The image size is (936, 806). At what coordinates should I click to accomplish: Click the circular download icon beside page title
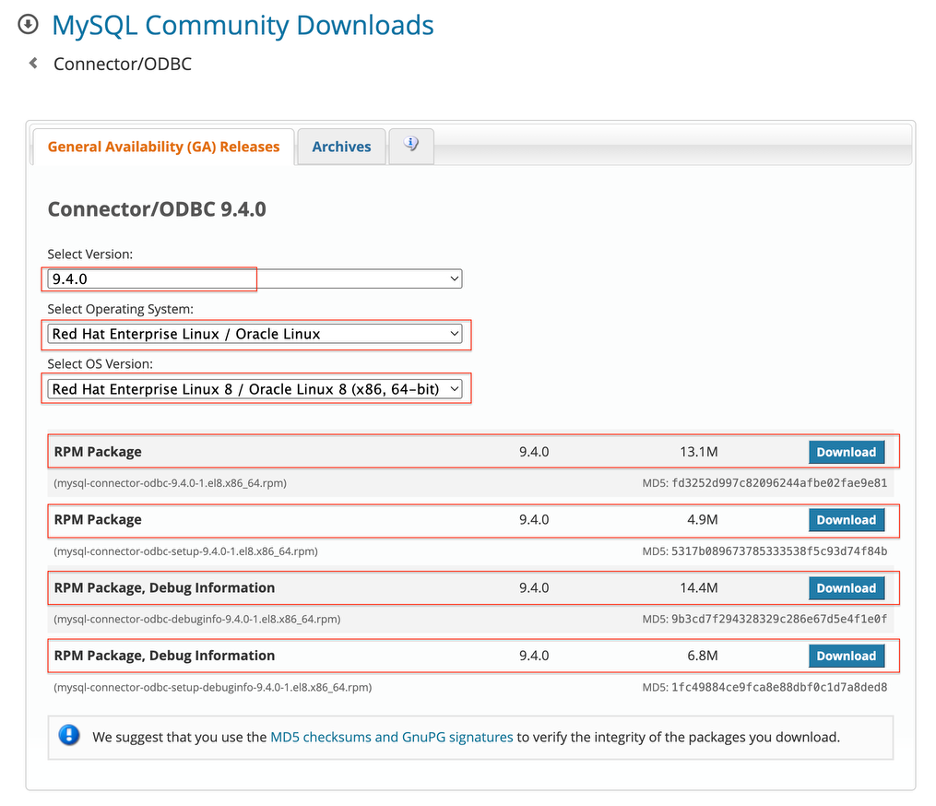27,24
